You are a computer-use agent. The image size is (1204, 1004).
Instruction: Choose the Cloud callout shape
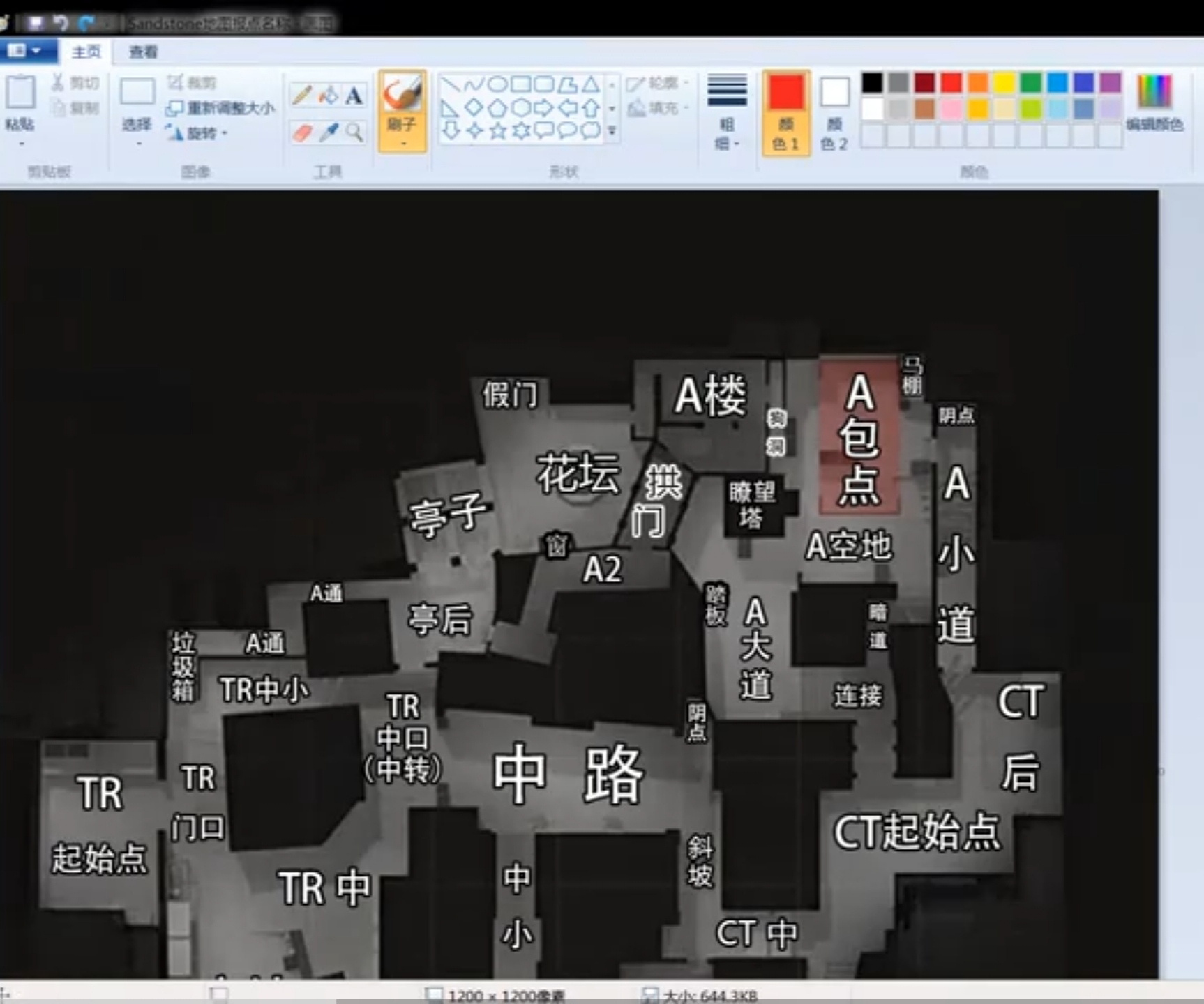(591, 130)
